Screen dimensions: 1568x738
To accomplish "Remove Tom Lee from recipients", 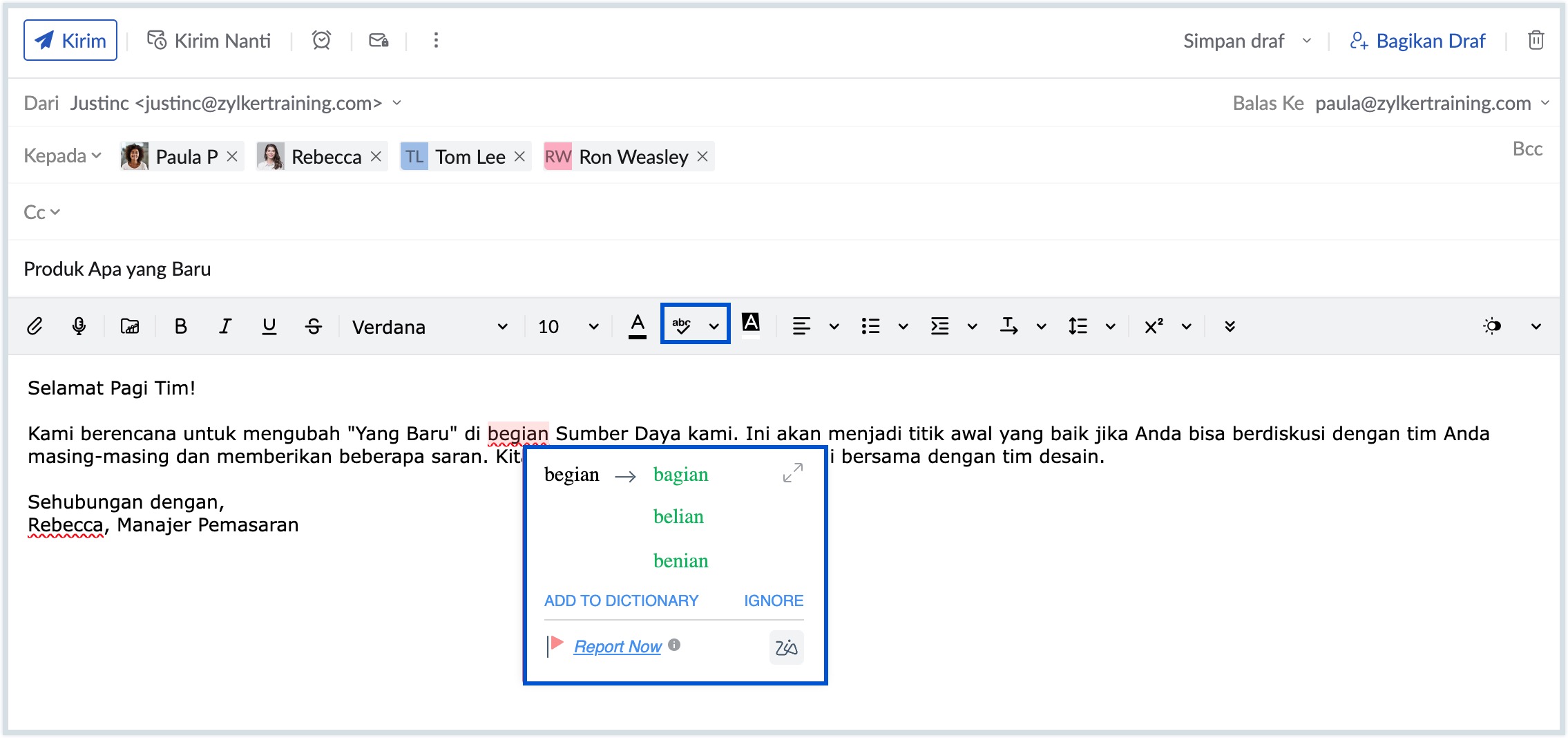I will tap(520, 157).
